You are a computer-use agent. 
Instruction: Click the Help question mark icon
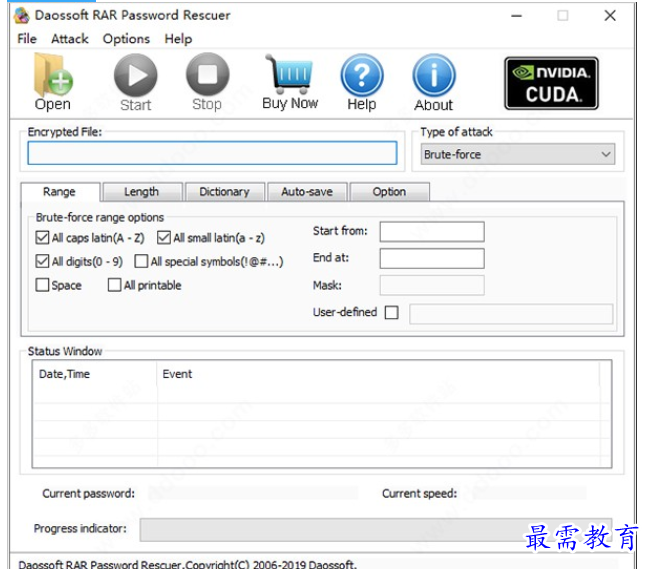click(x=361, y=75)
